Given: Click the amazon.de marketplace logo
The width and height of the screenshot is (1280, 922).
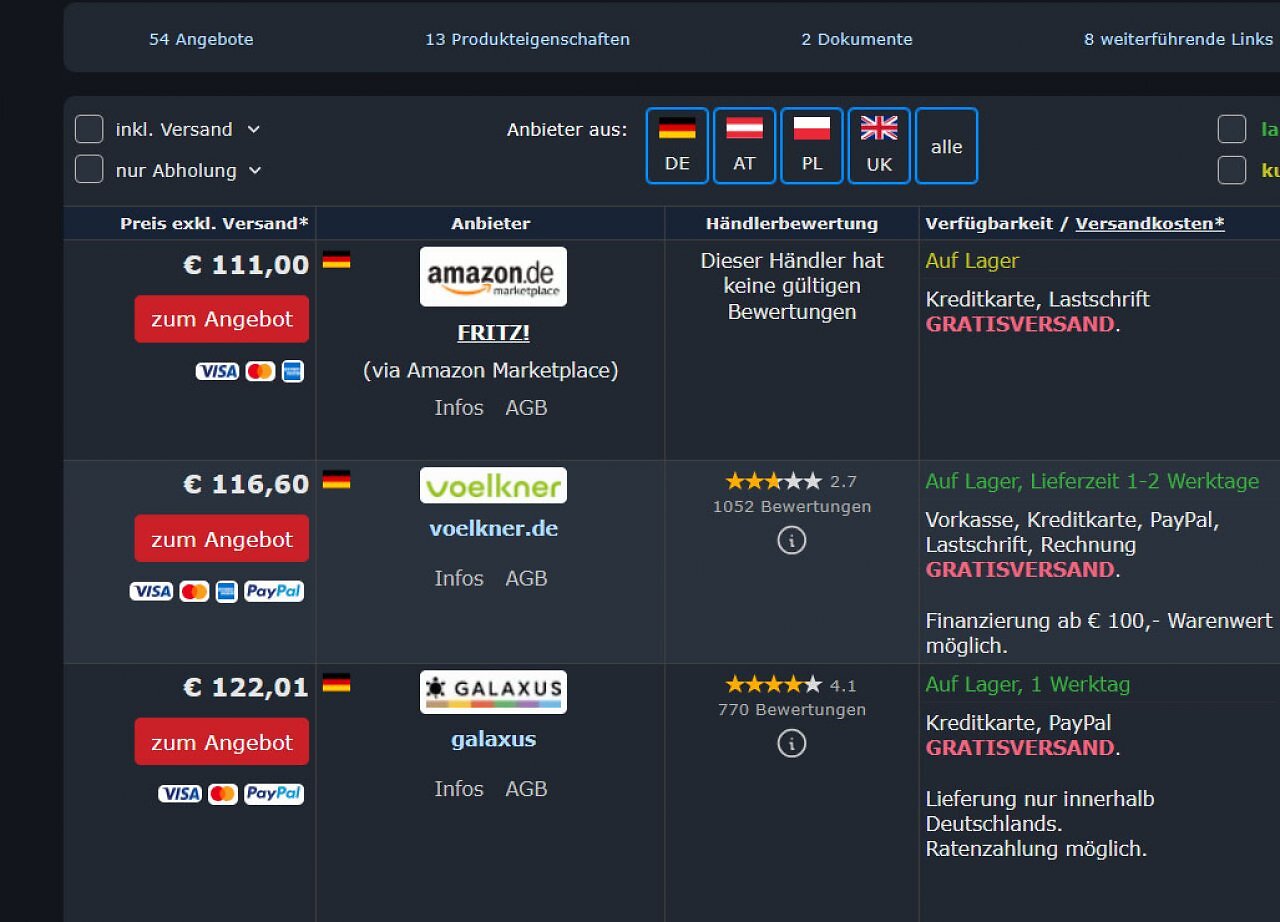Looking at the screenshot, I should coord(493,276).
